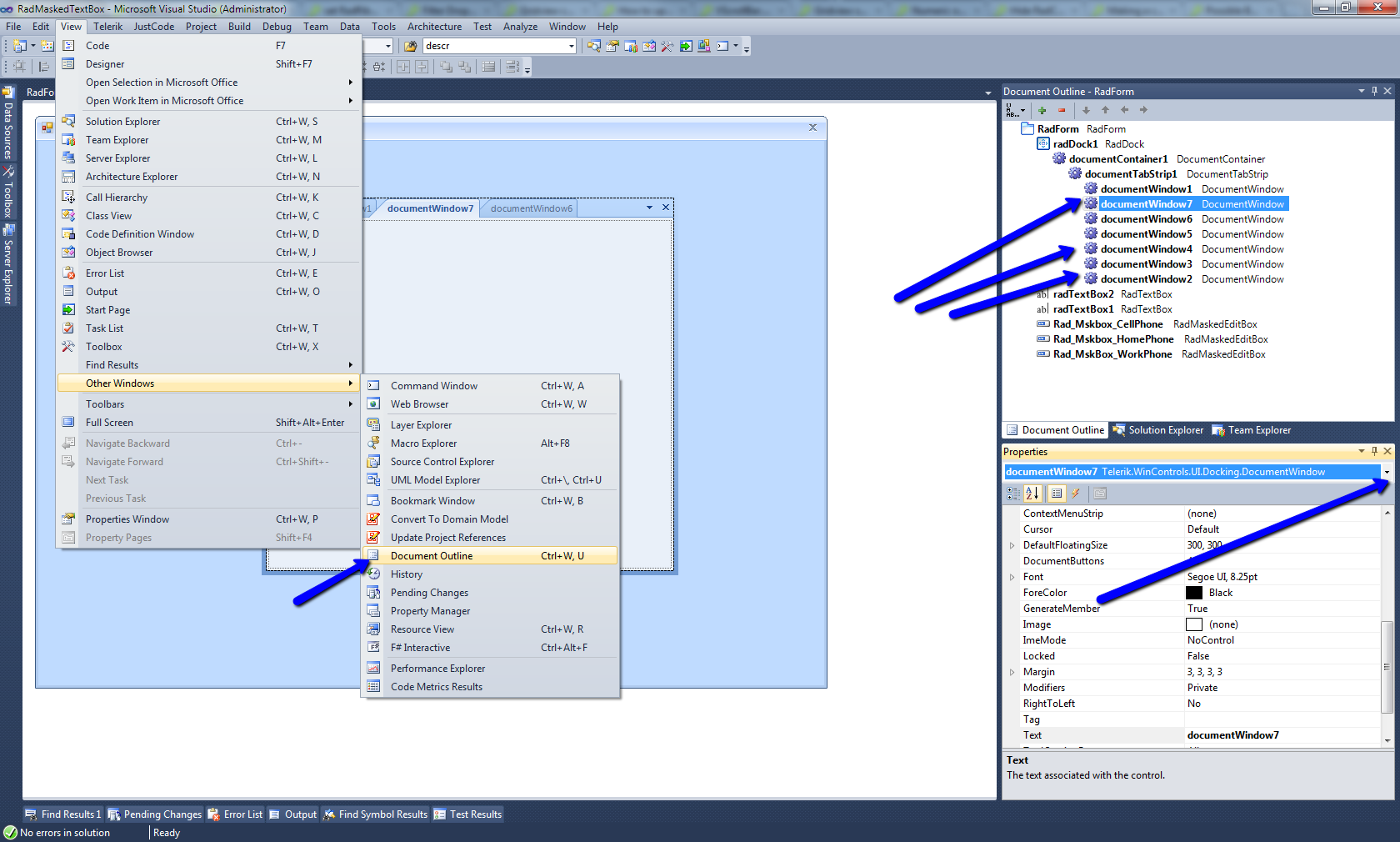Click the Bookmark Window icon in submenu
Viewport: 1400px width, 842px height.
(374, 501)
